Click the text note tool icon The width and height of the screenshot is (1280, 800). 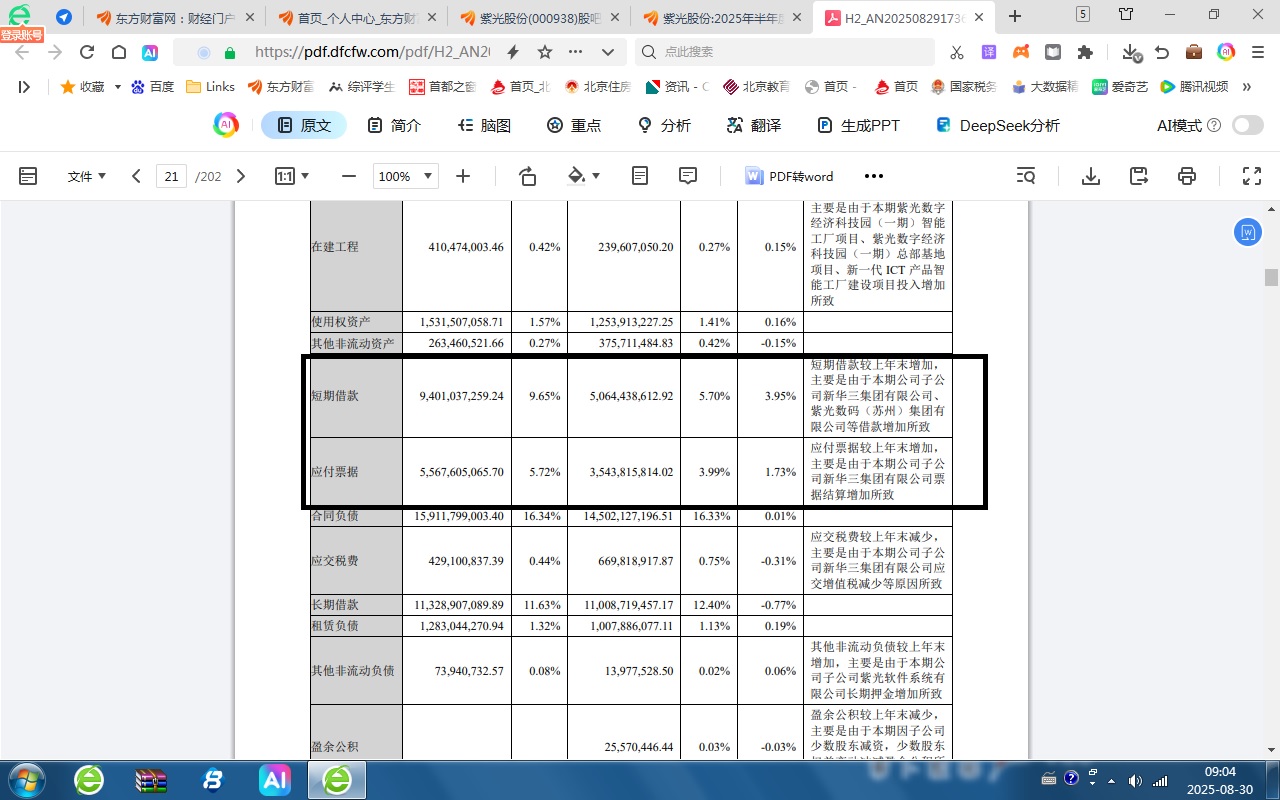pyautogui.click(x=640, y=176)
